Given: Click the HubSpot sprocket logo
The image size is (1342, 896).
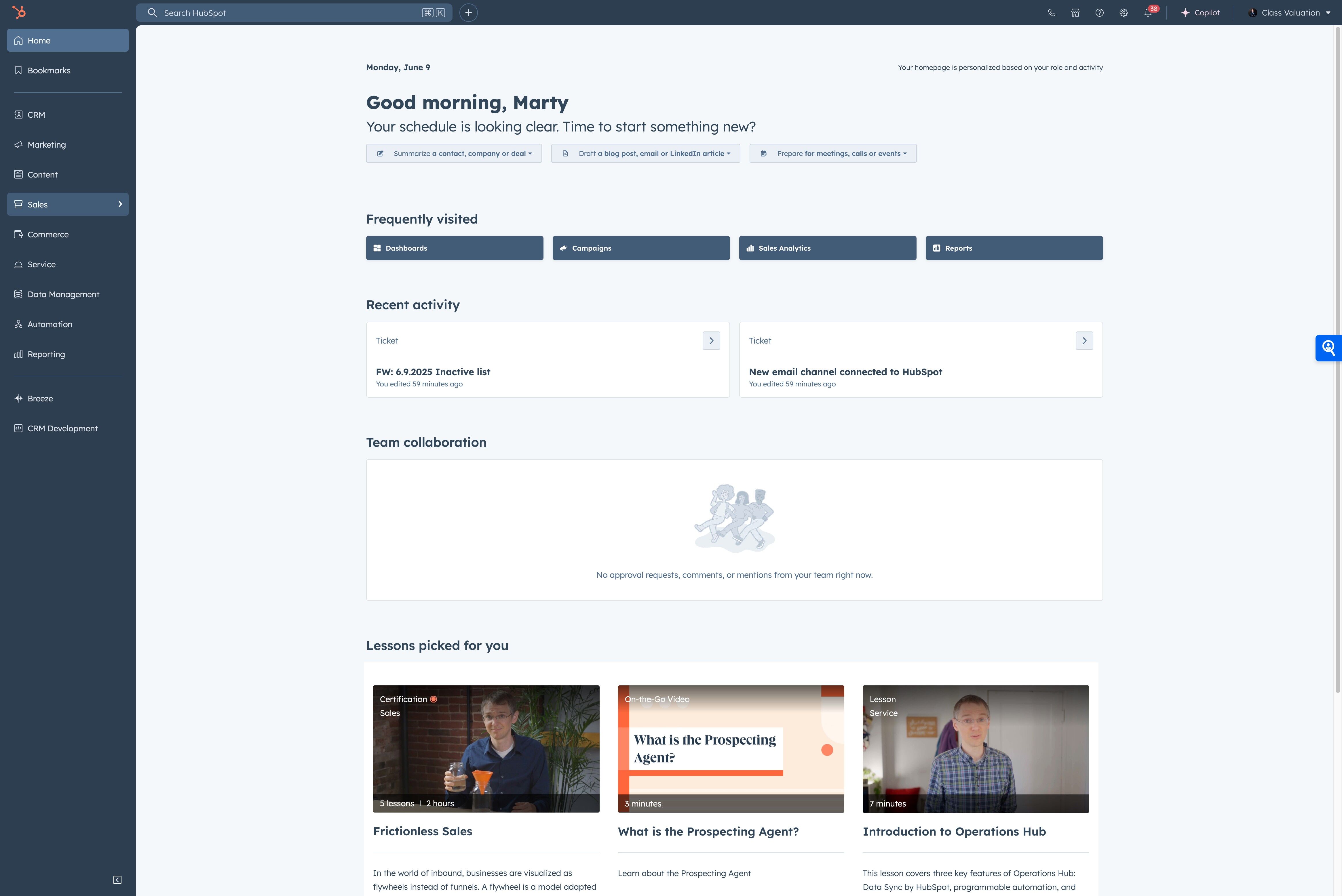Looking at the screenshot, I should [19, 12].
